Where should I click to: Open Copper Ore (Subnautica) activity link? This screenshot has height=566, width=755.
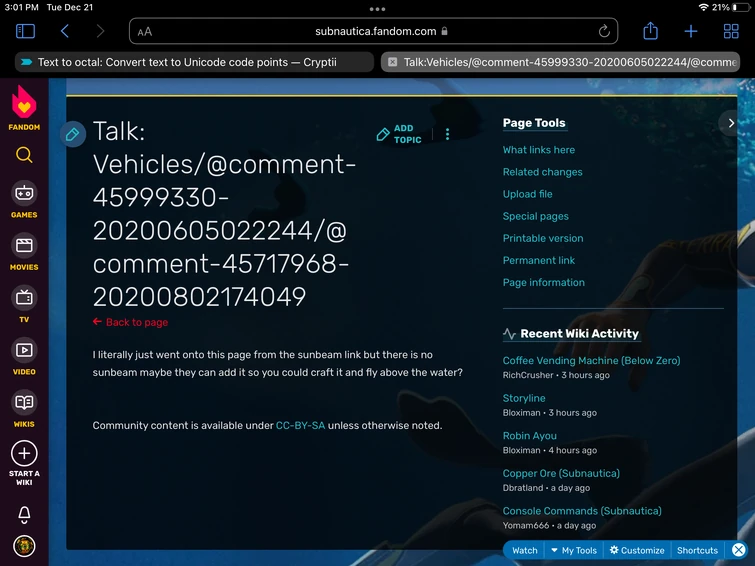(561, 473)
